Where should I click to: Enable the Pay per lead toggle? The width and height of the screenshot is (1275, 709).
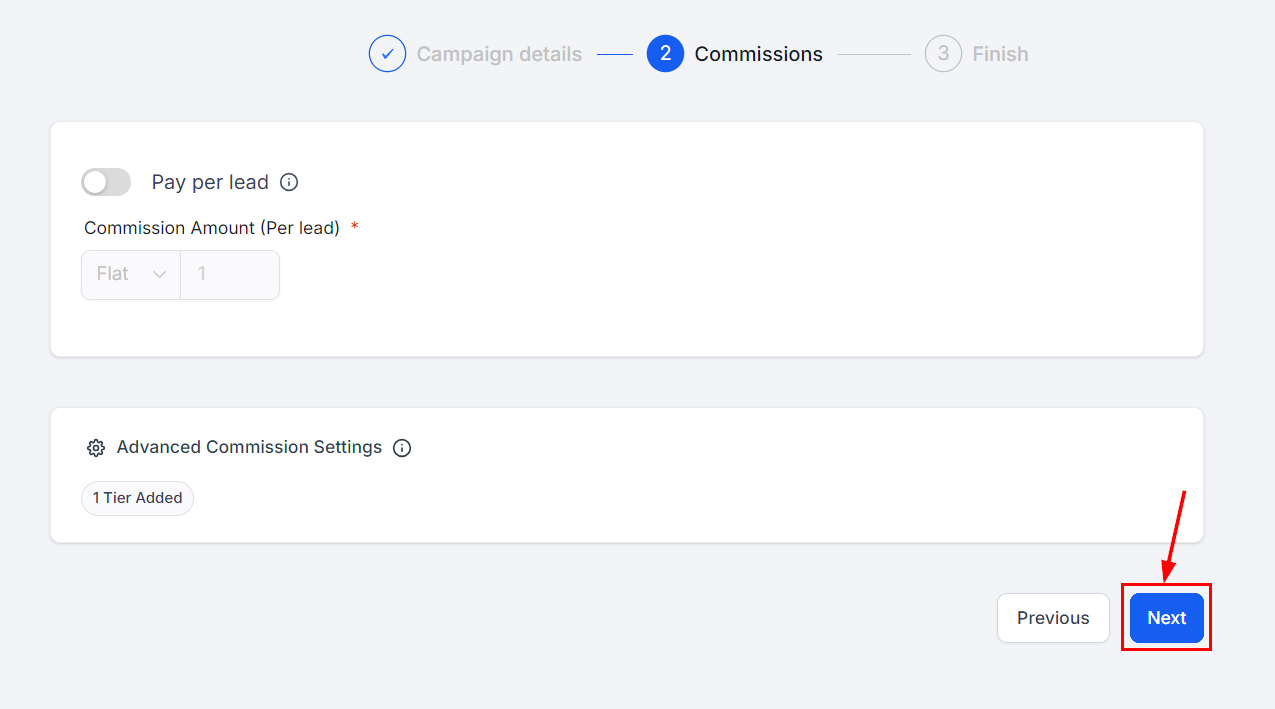[106, 182]
